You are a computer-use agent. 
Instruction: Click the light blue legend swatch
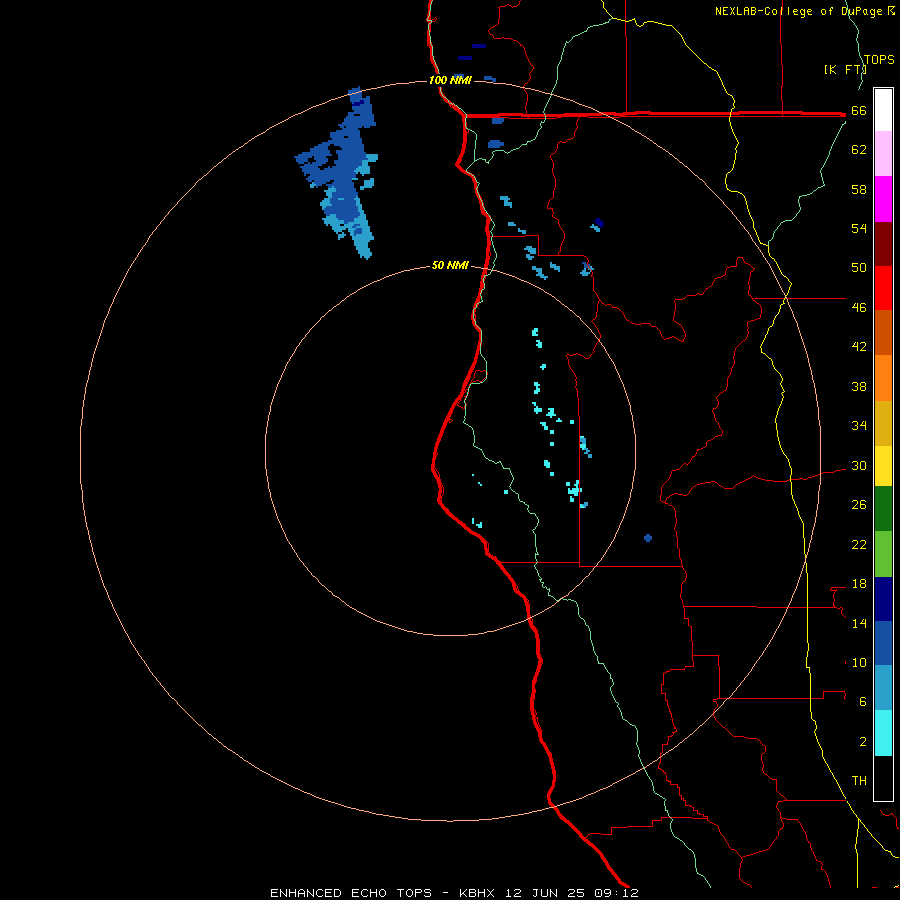[x=883, y=688]
